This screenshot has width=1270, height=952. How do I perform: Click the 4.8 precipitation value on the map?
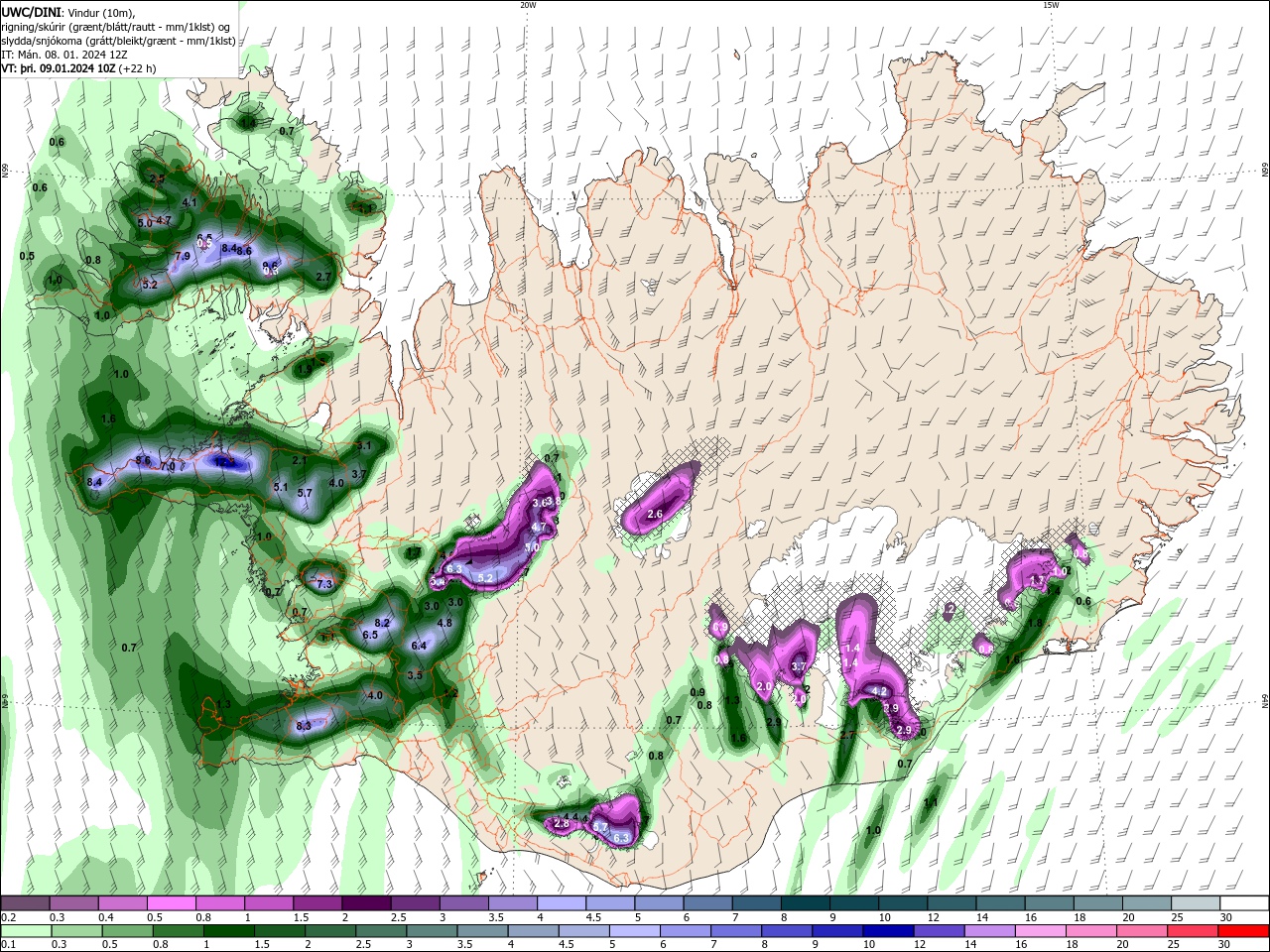tap(444, 624)
